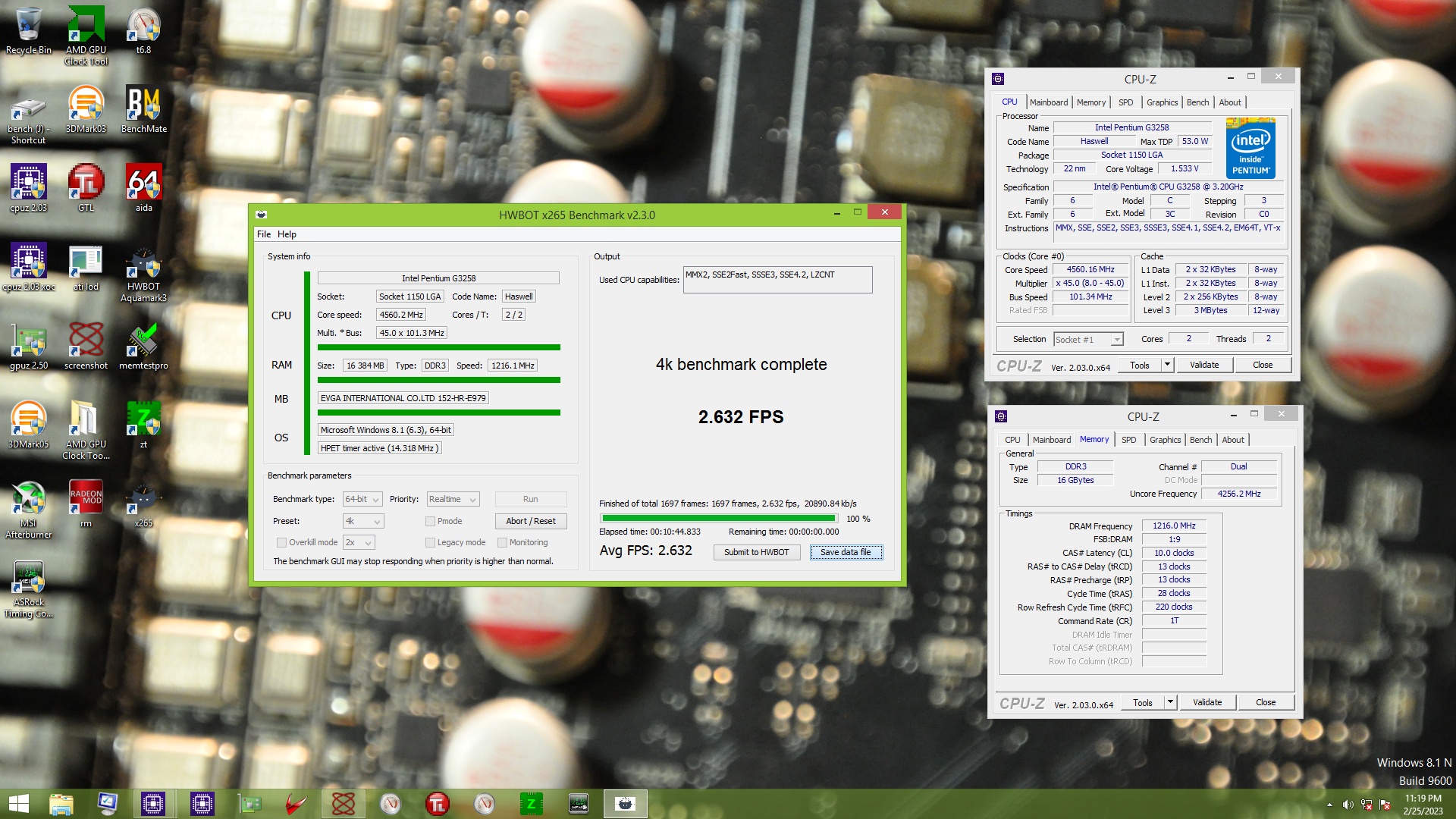This screenshot has height=819, width=1456.
Task: Click the volume icon in system tray
Action: (x=1348, y=805)
